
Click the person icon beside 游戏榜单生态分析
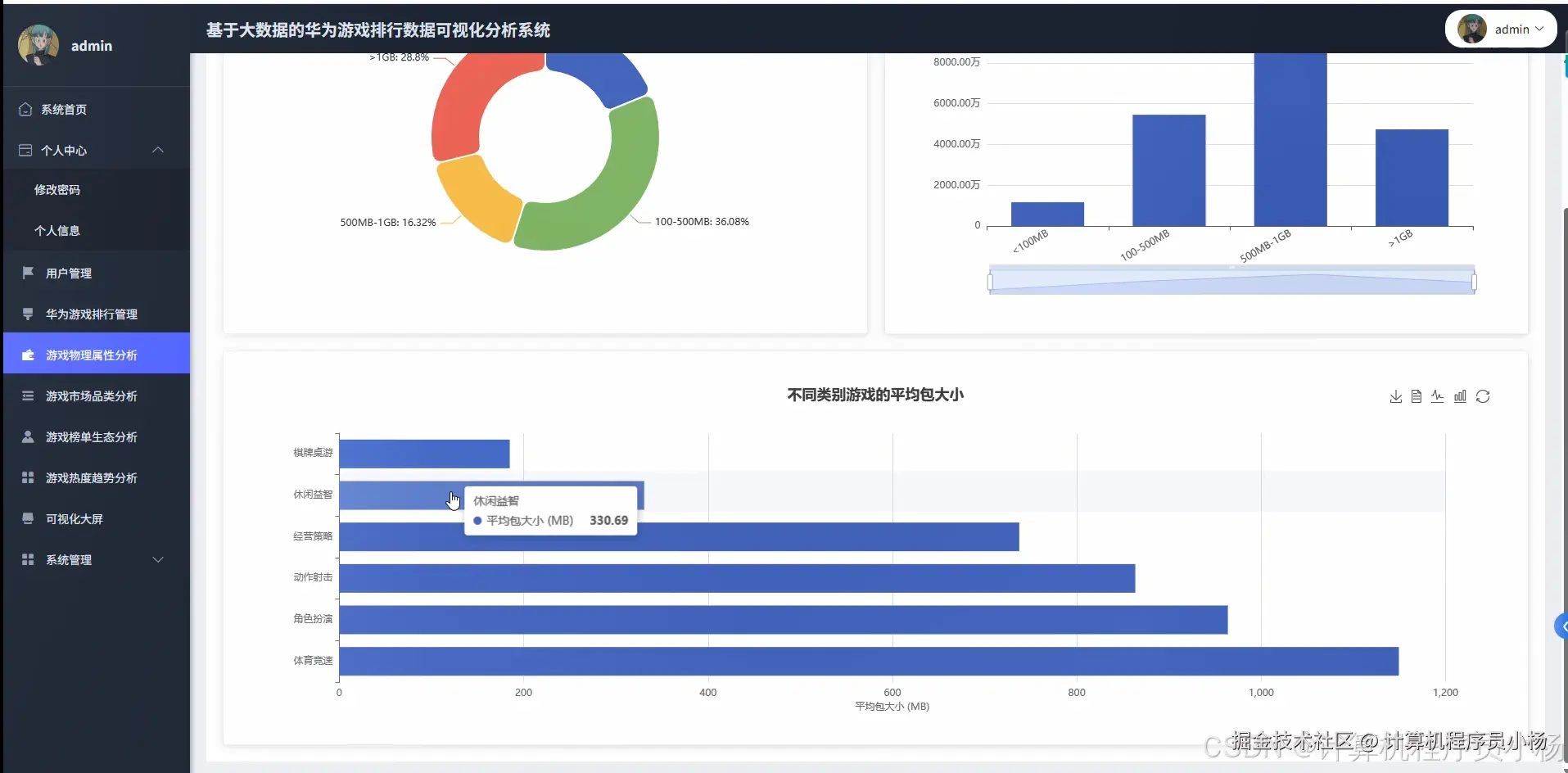[28, 436]
